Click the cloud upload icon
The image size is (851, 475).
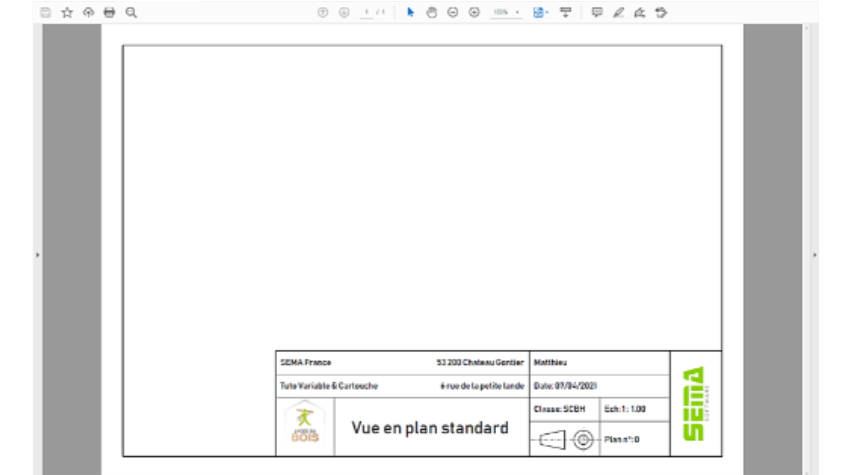tap(88, 12)
